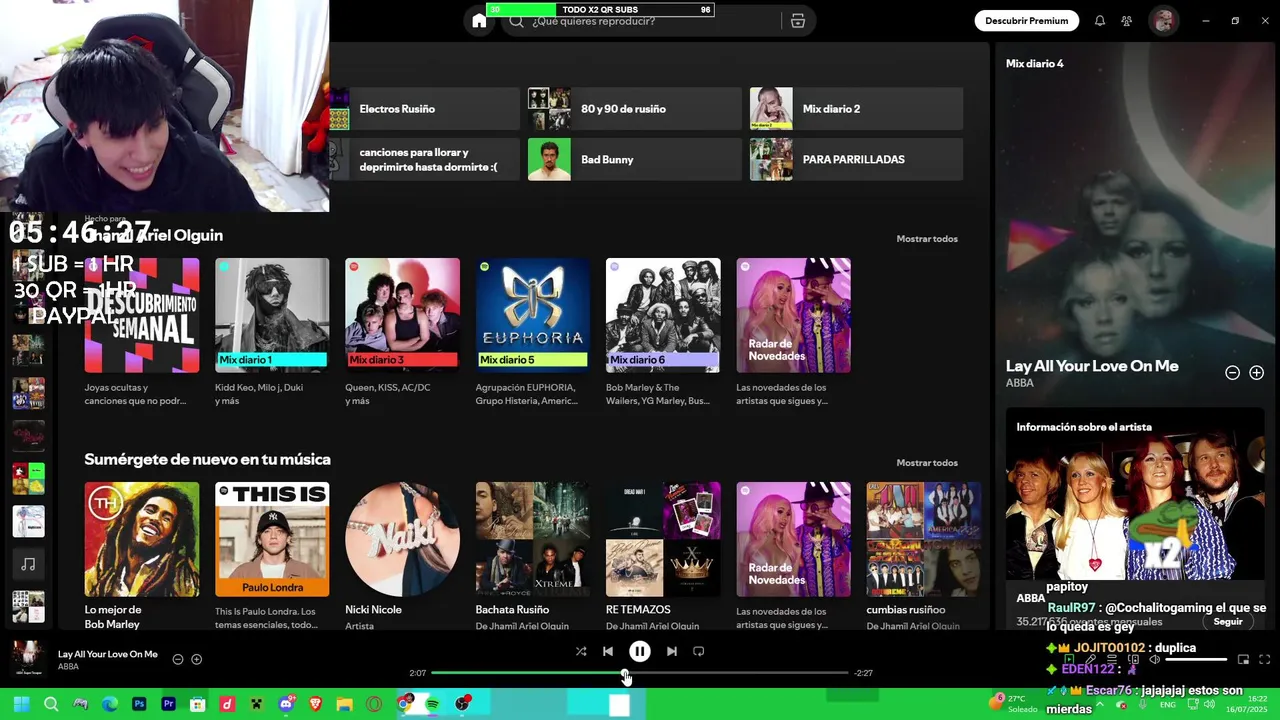The height and width of the screenshot is (720, 1280).
Task: Toggle repeat mode
Action: [x=699, y=651]
